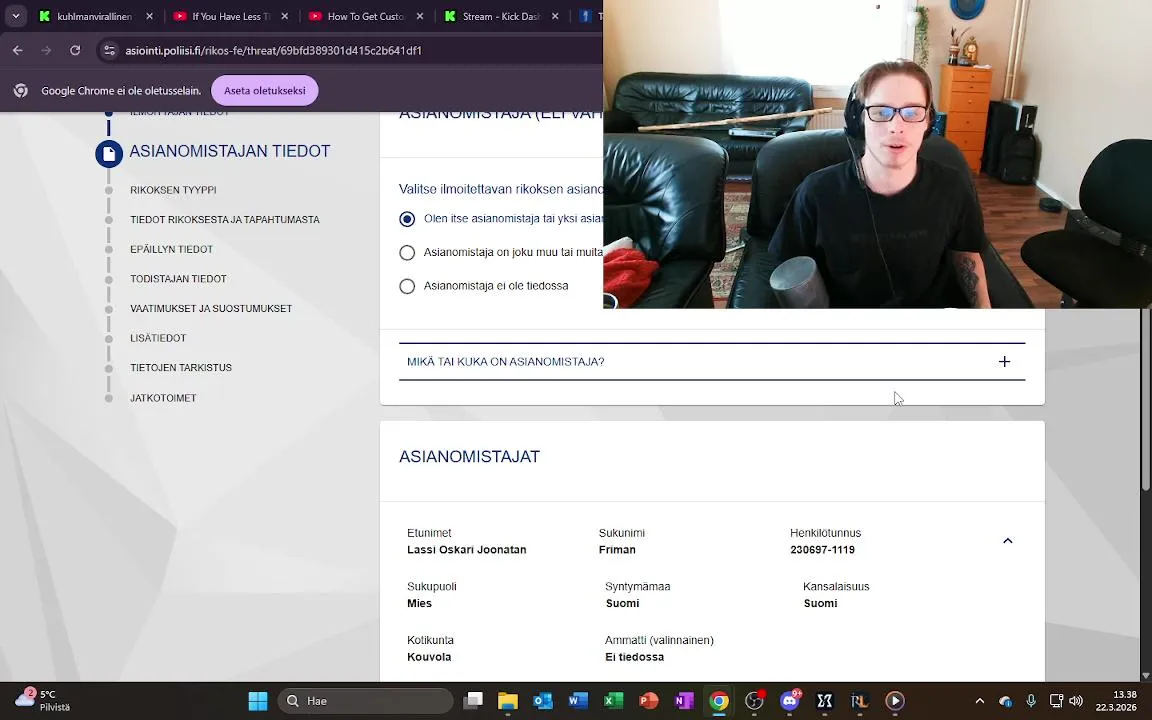Close the 'How To Get Custo' tab
1152x720 pixels.
click(x=420, y=16)
